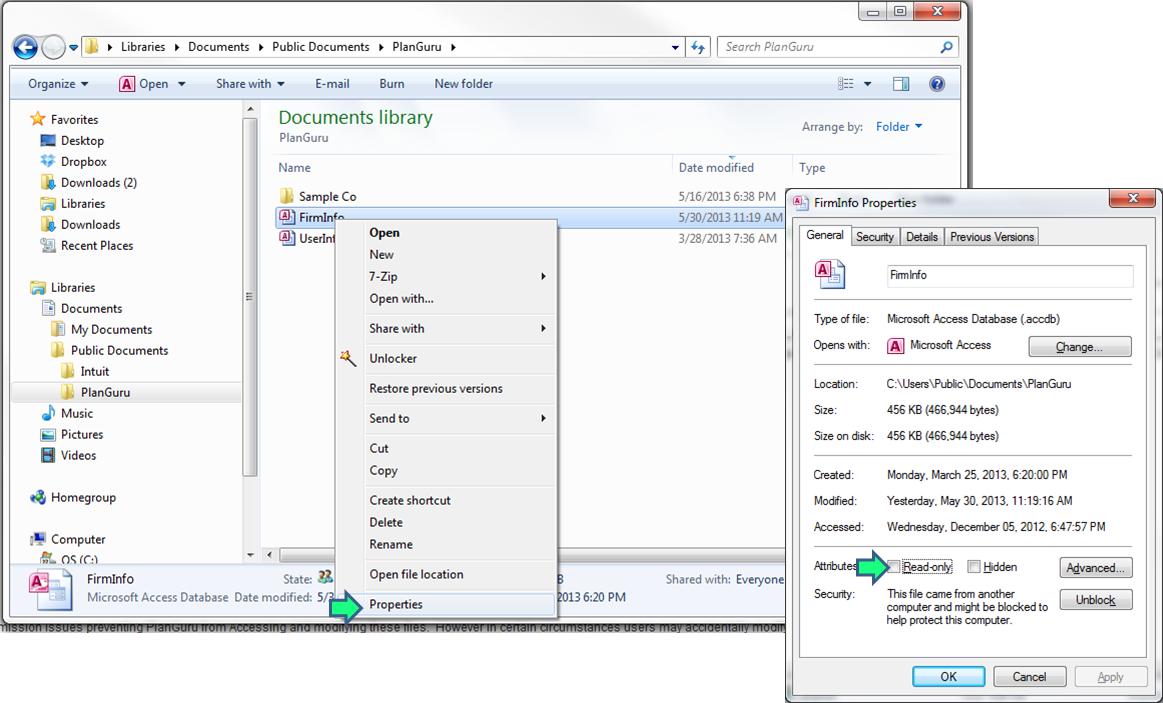Confirm the Properties dialog with OK
Image resolution: width=1163 pixels, height=703 pixels.
949,676
